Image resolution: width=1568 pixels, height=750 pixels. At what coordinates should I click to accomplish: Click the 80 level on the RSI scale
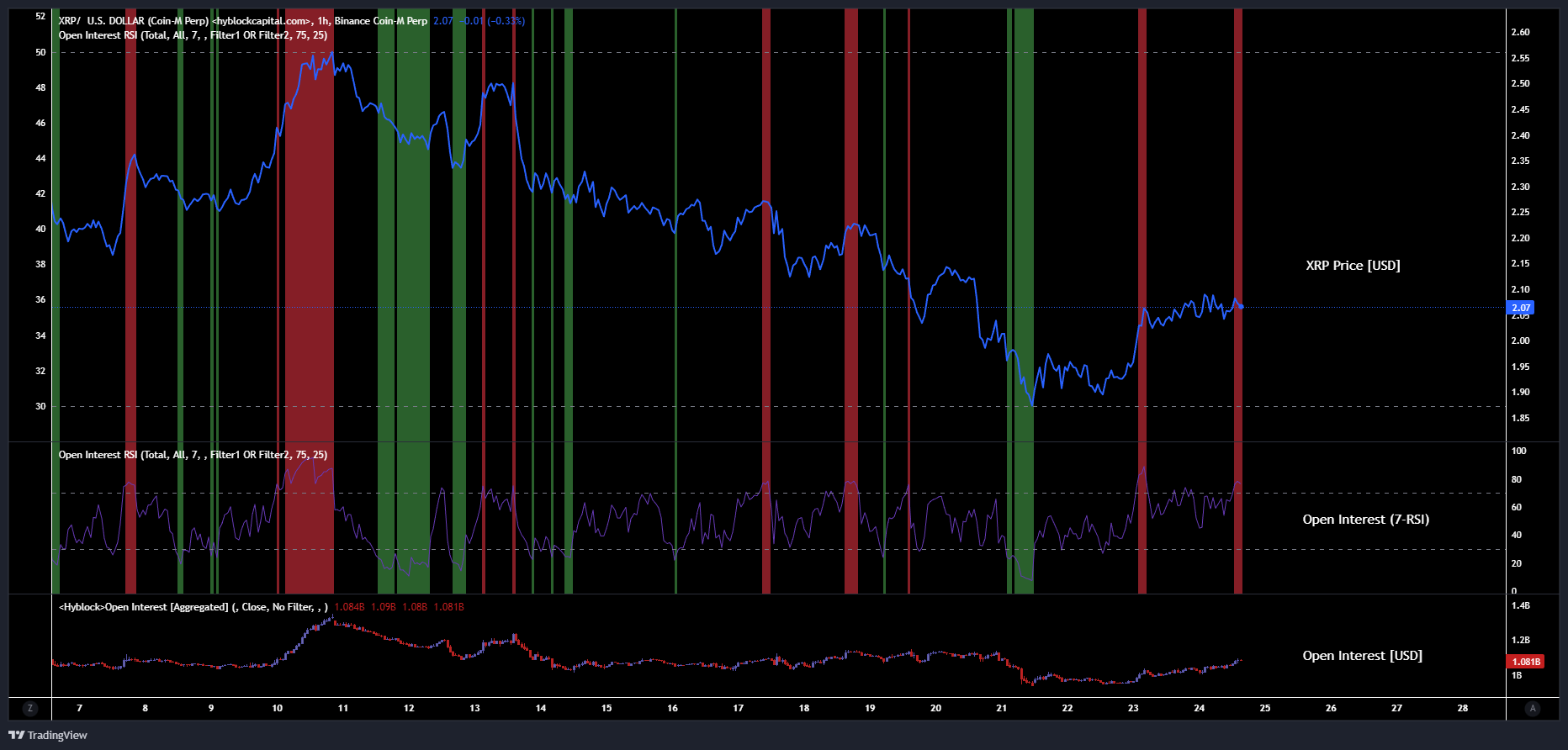1517,479
